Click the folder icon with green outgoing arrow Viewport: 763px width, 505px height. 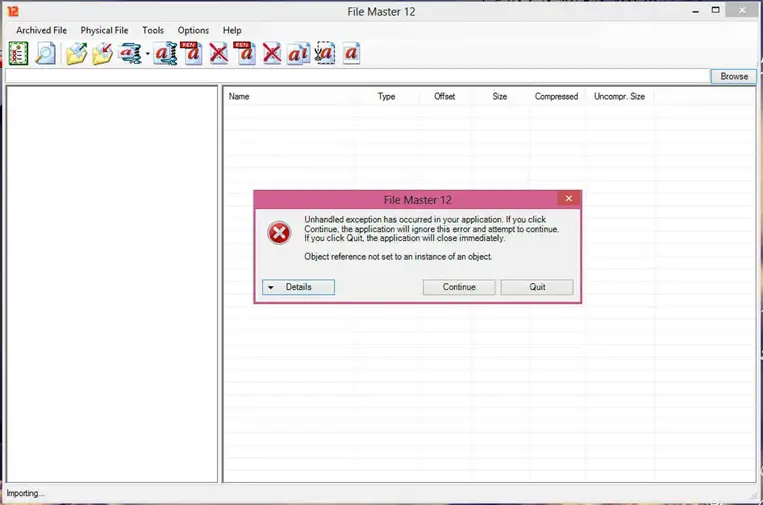click(x=76, y=54)
